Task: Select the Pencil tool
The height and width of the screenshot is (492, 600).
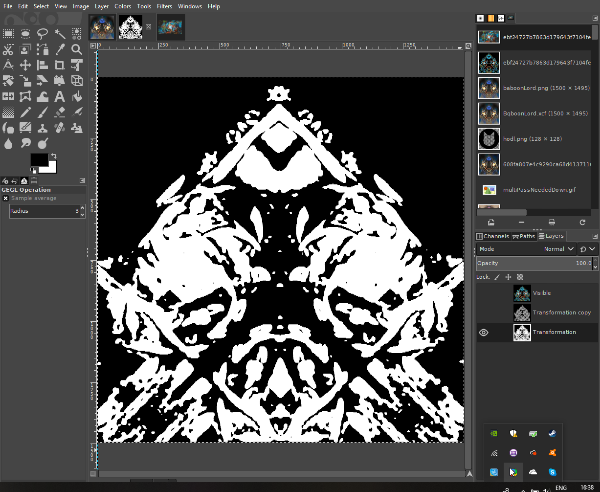Action: (x=25, y=112)
